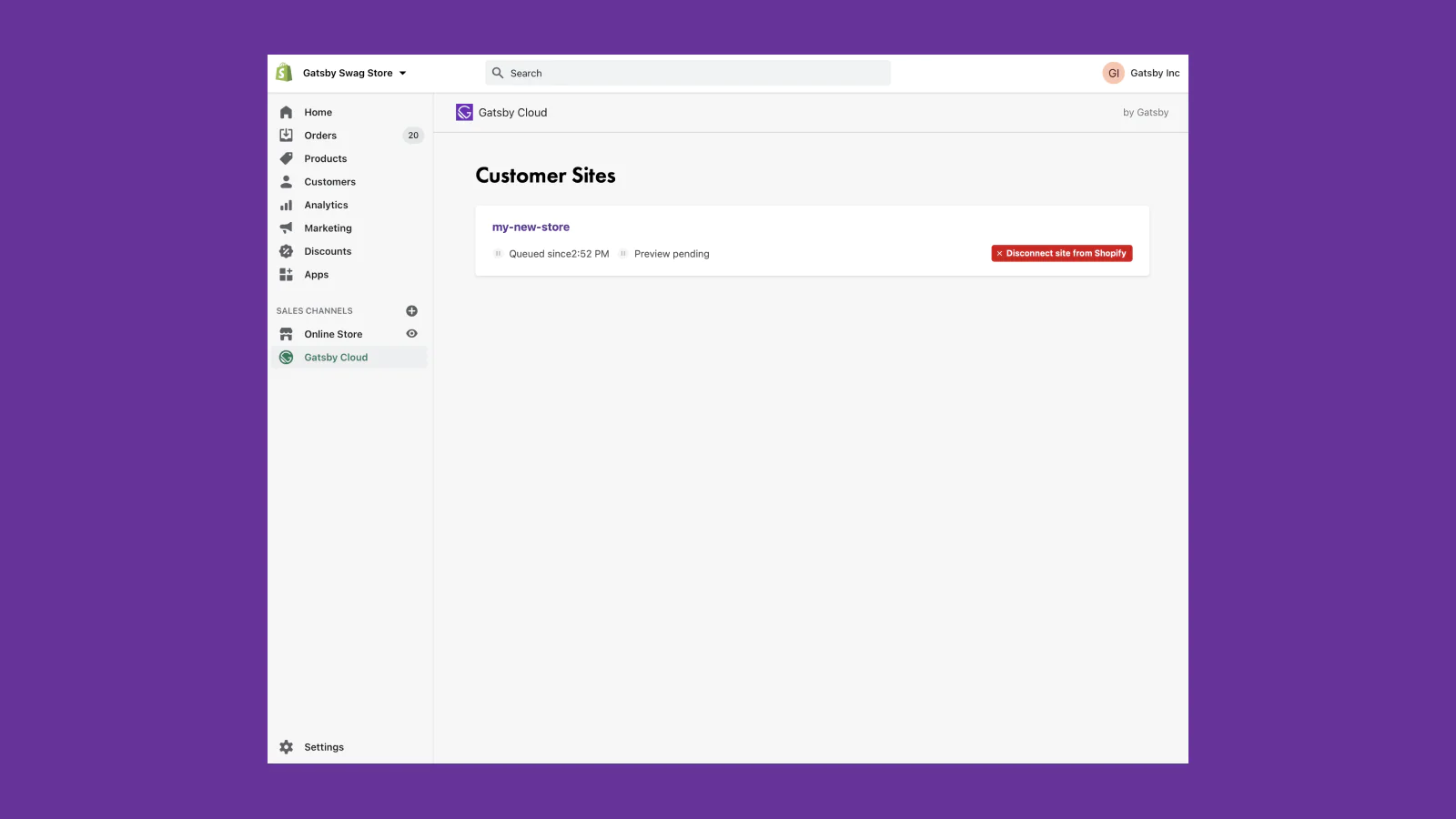Open the Gatsby Swag Store dropdown
This screenshot has height=819, width=1456.
click(355, 73)
